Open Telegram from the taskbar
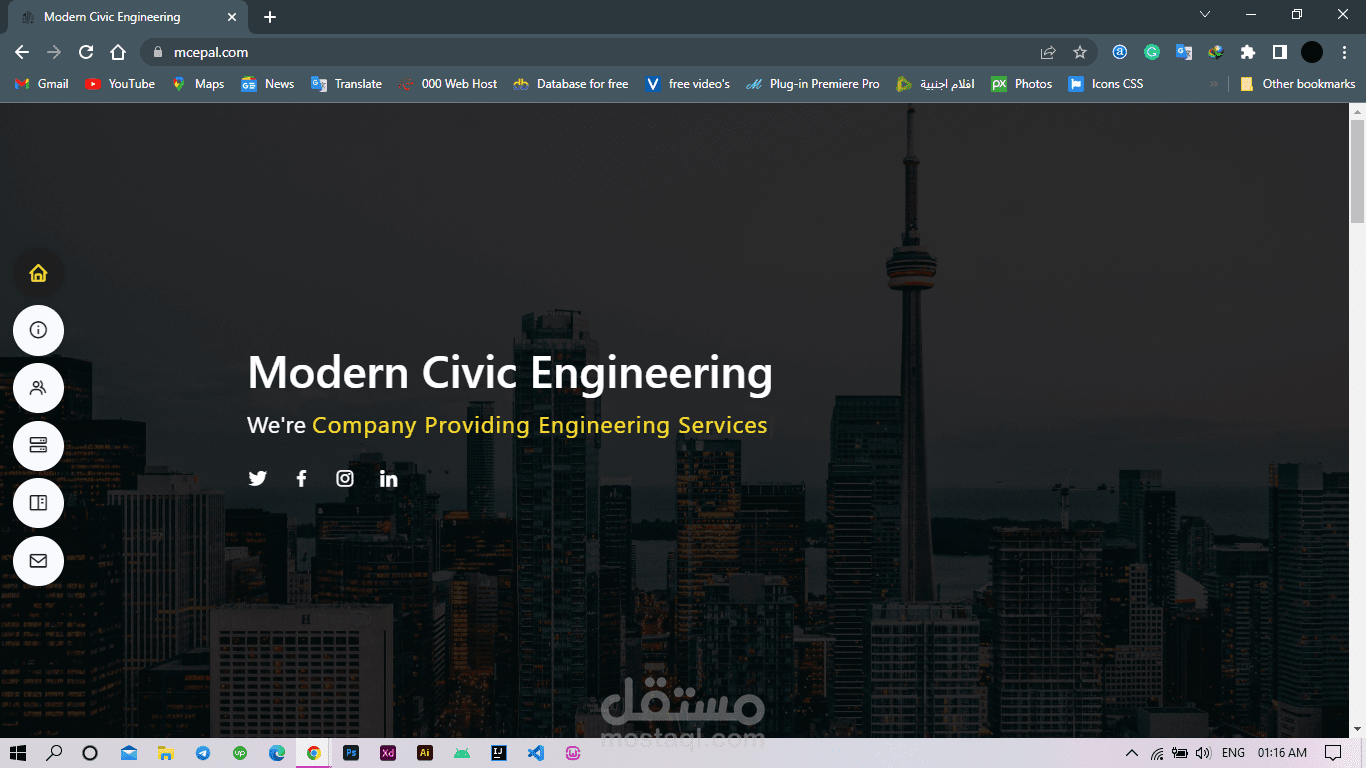Image resolution: width=1366 pixels, height=768 pixels. pos(203,753)
